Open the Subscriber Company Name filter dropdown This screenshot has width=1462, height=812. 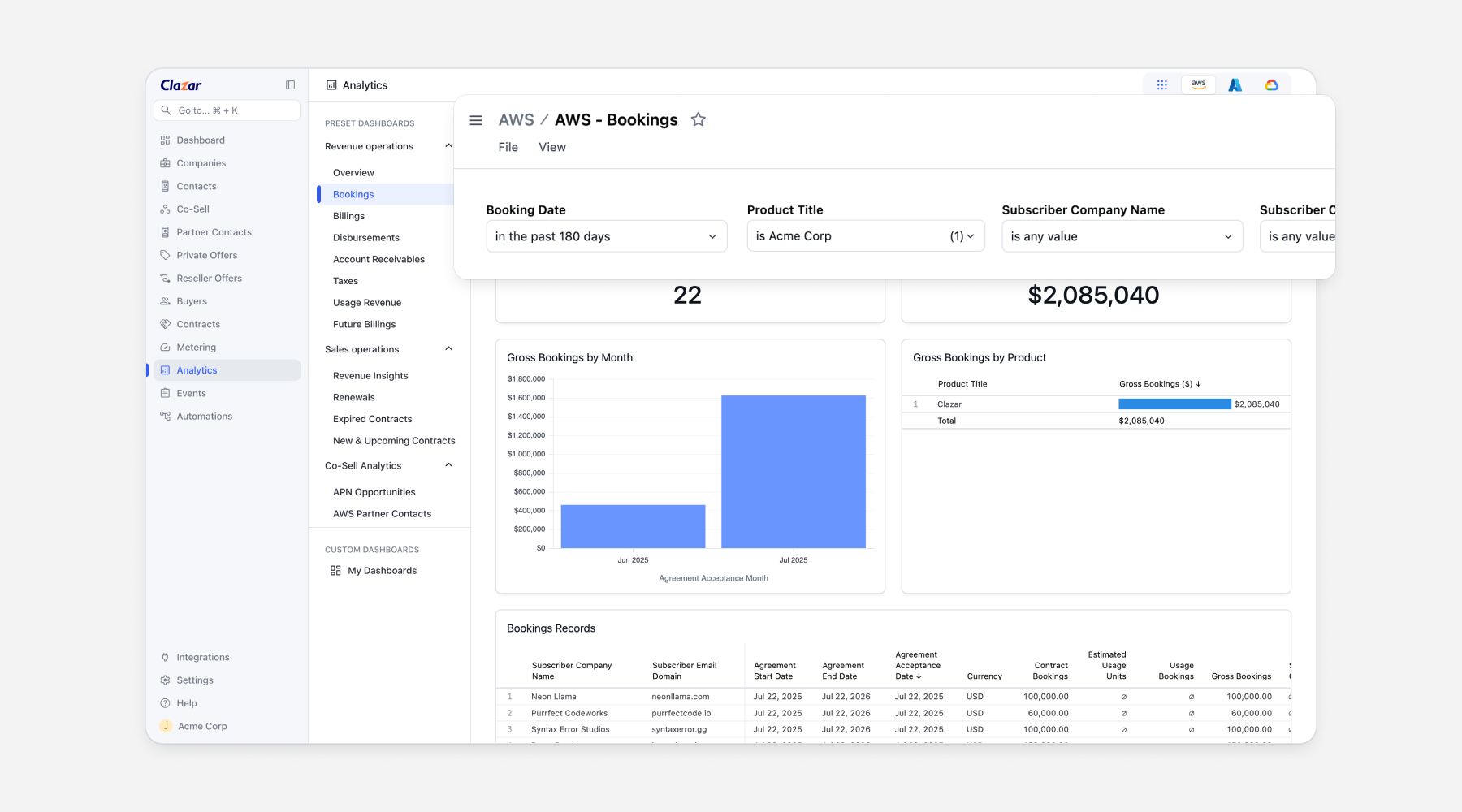(x=1122, y=236)
